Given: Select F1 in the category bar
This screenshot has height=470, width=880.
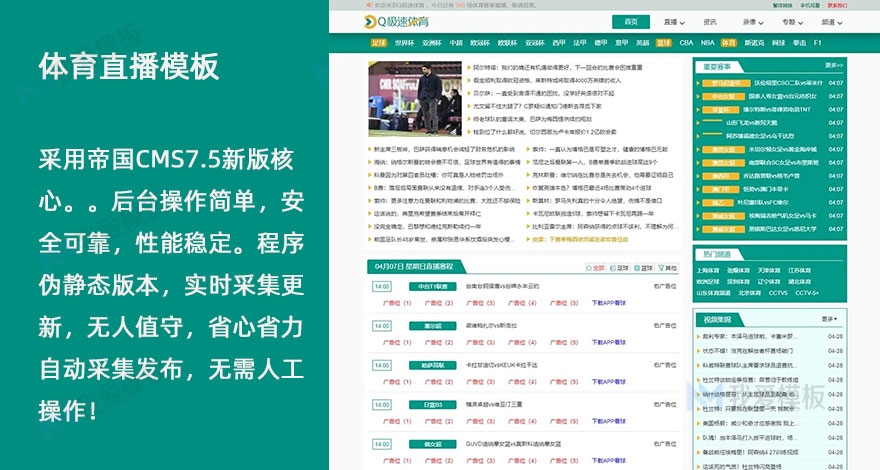Looking at the screenshot, I should [817, 43].
